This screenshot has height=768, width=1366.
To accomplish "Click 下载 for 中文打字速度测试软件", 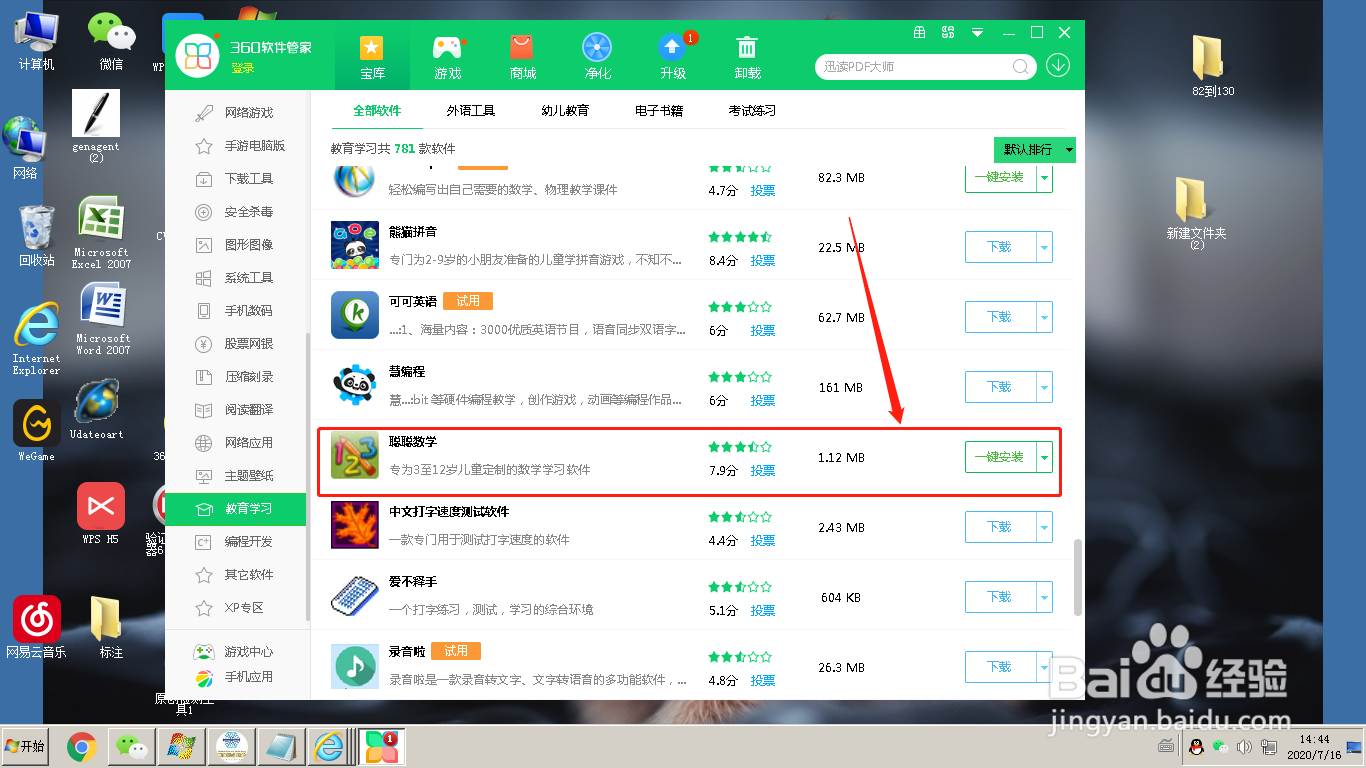I will [x=1000, y=527].
